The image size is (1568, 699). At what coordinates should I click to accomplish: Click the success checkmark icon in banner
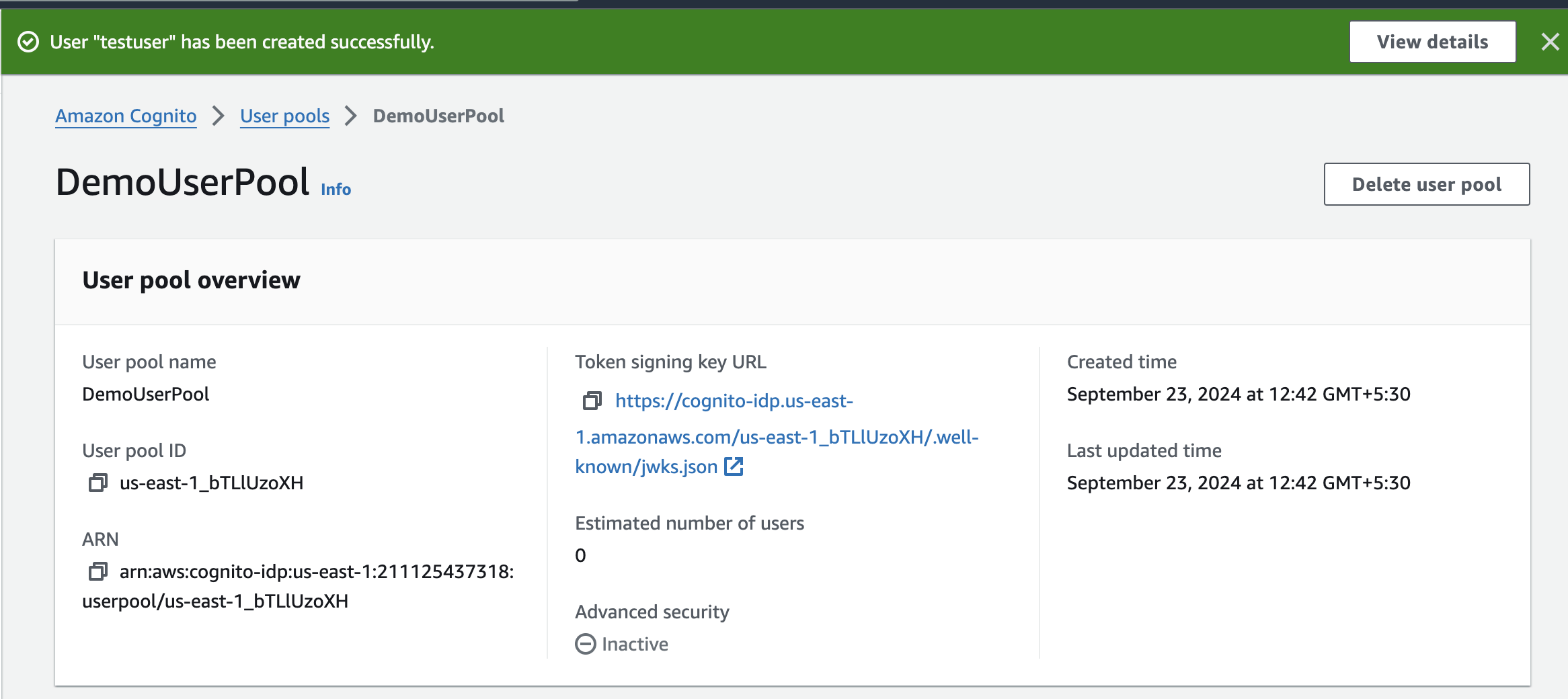[28, 42]
